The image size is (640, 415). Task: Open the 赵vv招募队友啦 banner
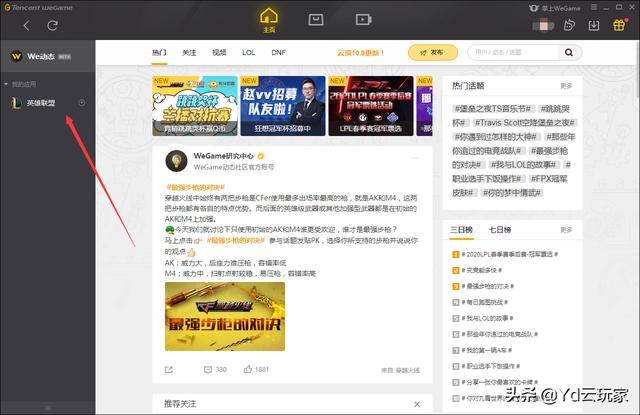tap(283, 106)
